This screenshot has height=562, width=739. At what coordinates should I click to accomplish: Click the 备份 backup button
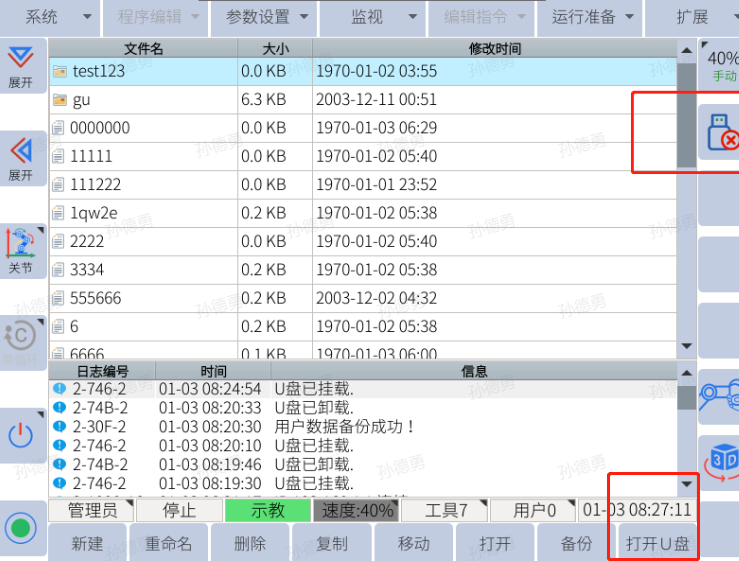click(x=577, y=544)
